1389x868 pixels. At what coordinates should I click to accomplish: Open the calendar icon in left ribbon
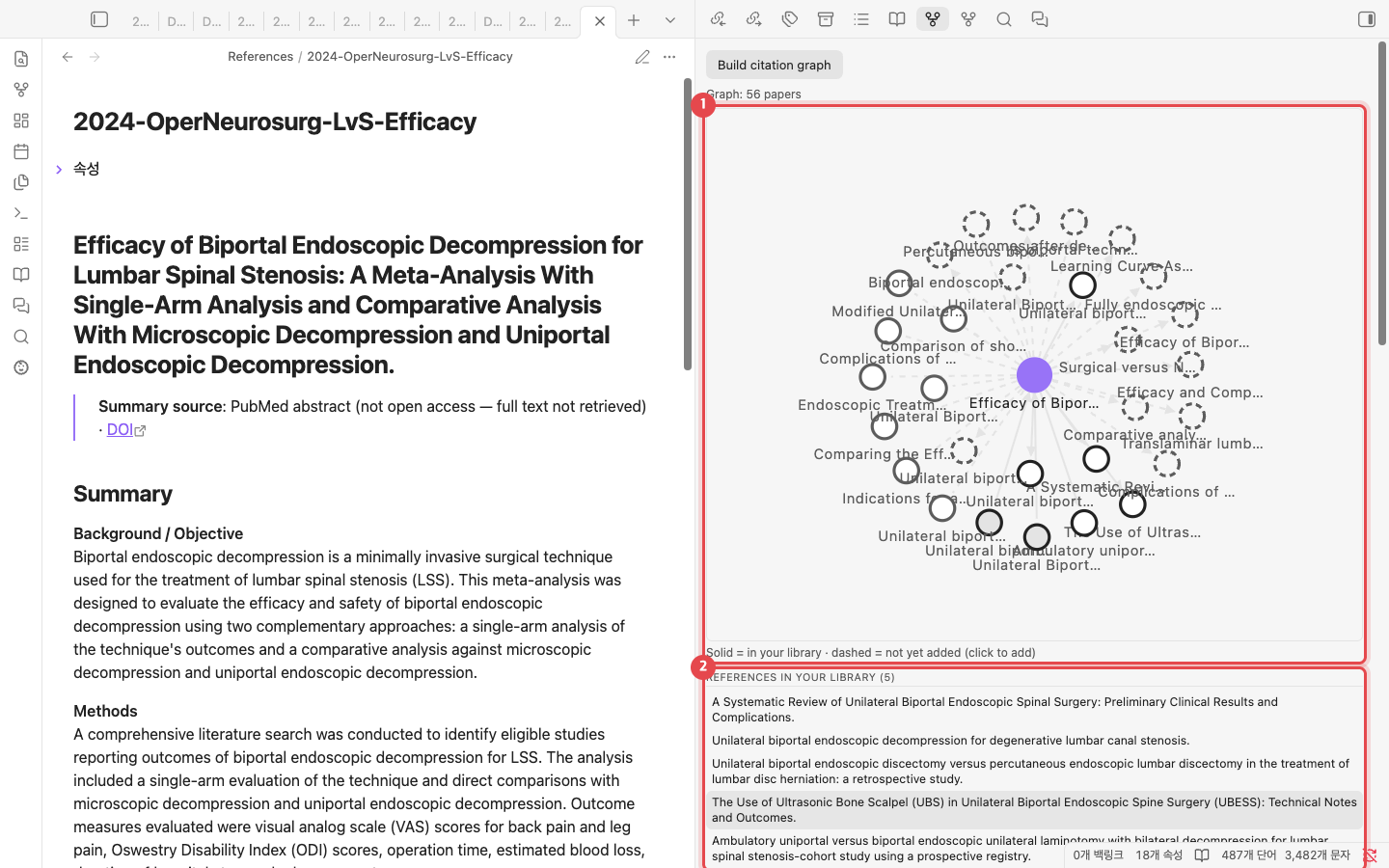click(x=21, y=151)
